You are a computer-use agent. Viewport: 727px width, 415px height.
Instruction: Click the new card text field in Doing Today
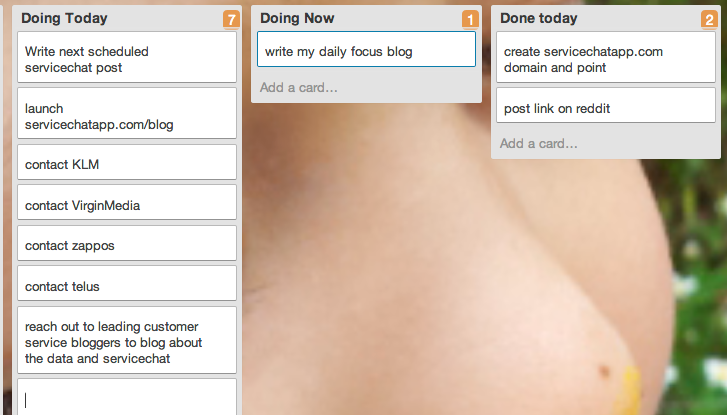[x=127, y=397]
